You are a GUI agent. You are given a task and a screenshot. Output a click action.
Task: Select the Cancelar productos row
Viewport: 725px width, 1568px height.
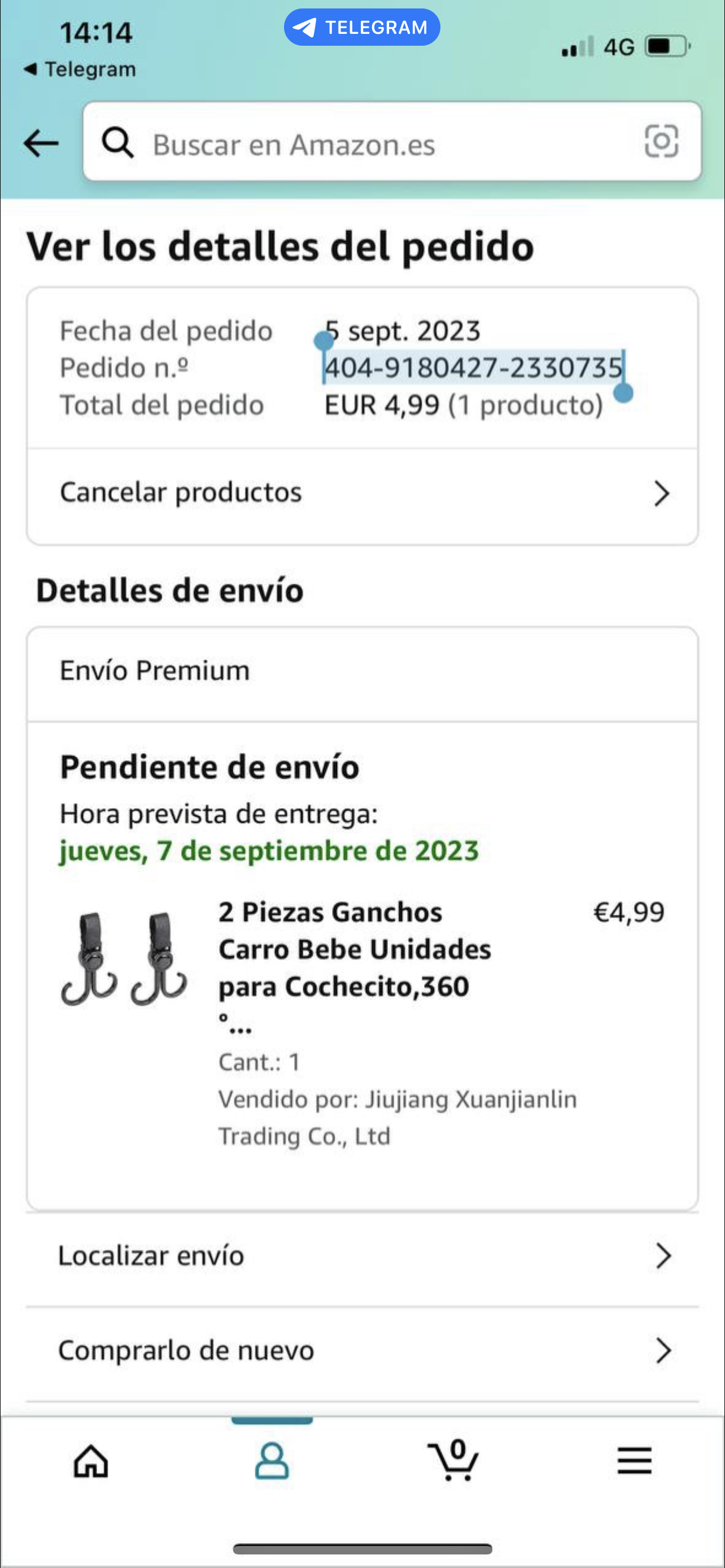pos(181,492)
